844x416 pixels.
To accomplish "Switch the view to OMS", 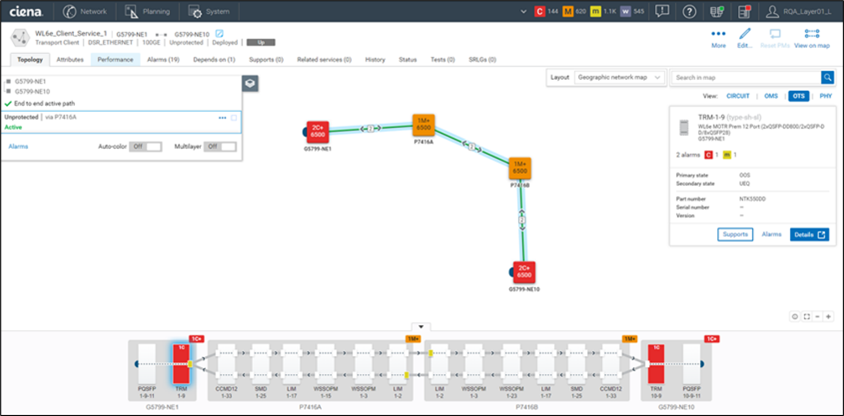I will point(771,96).
